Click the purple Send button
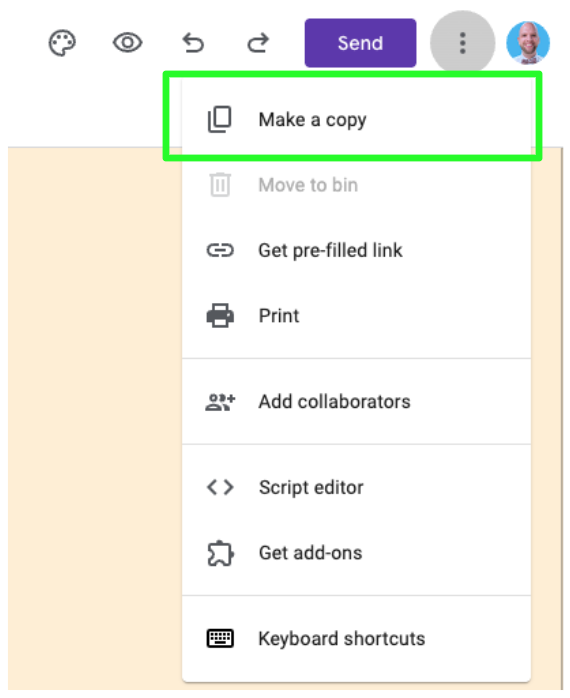Viewport: 570px width, 698px height. coord(360,43)
